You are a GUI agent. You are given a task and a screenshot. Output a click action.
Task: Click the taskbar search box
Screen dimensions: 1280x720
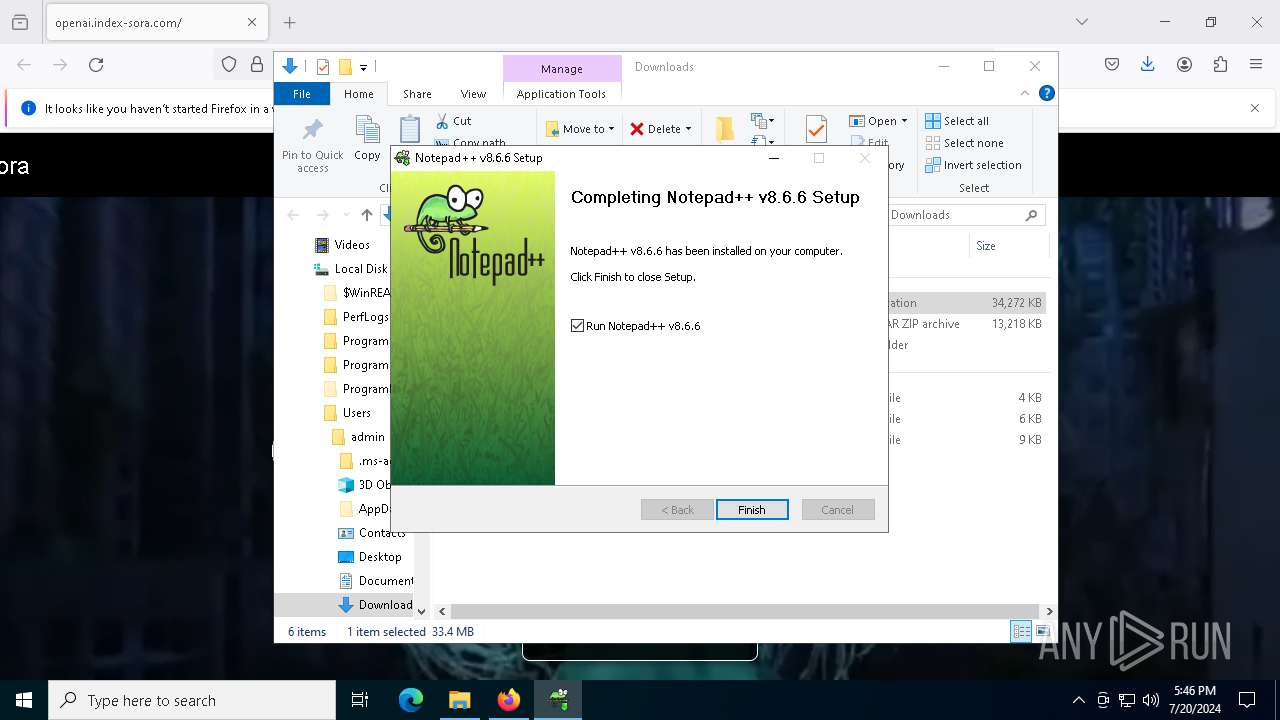(192, 700)
